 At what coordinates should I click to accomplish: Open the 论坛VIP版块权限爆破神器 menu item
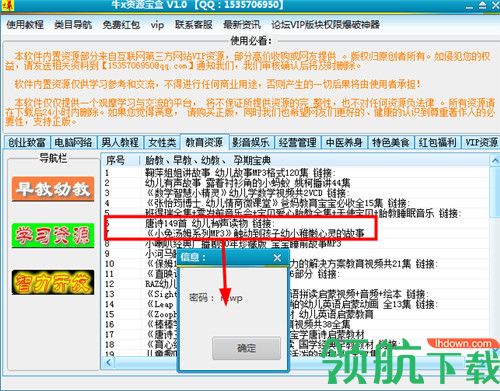tap(325, 25)
